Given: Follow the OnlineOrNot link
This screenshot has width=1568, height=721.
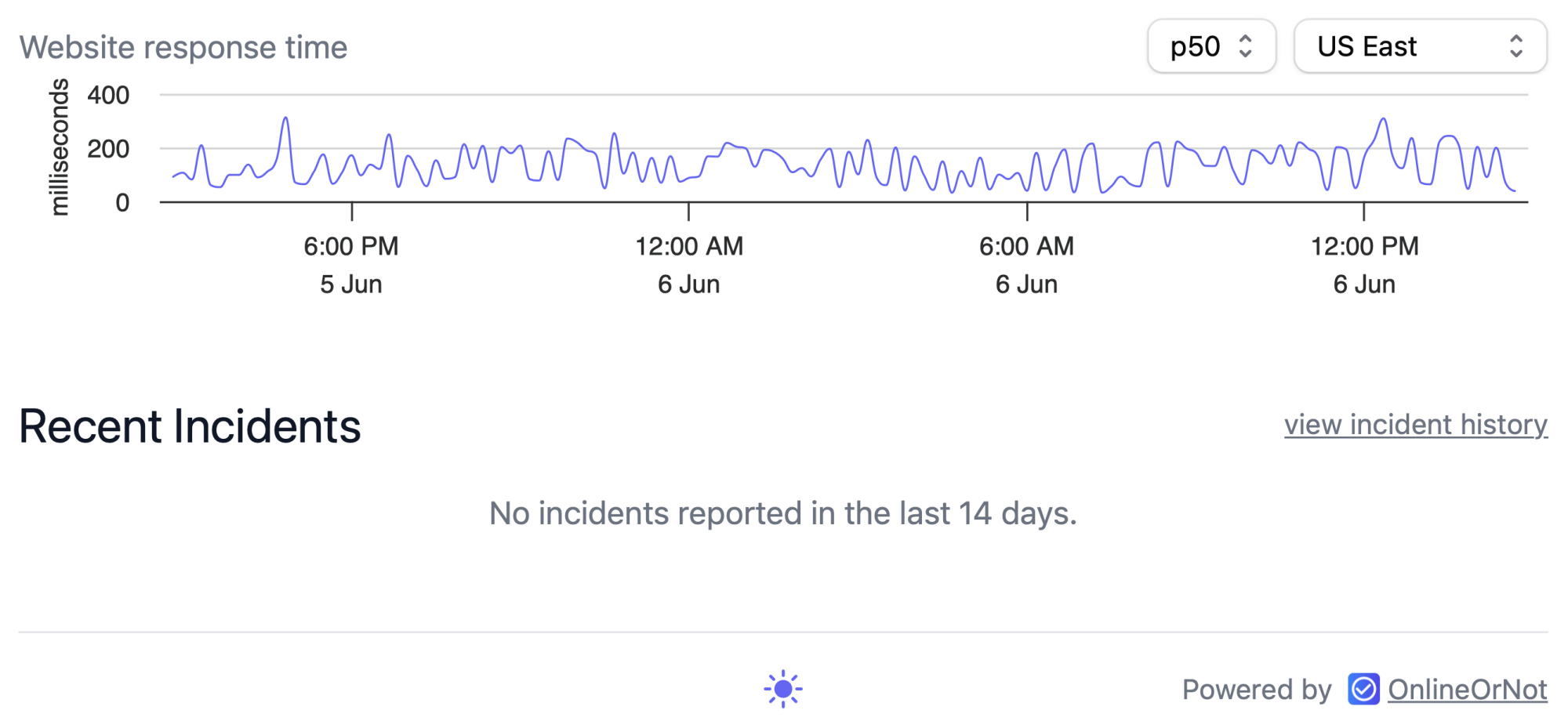Looking at the screenshot, I should coord(1468,690).
